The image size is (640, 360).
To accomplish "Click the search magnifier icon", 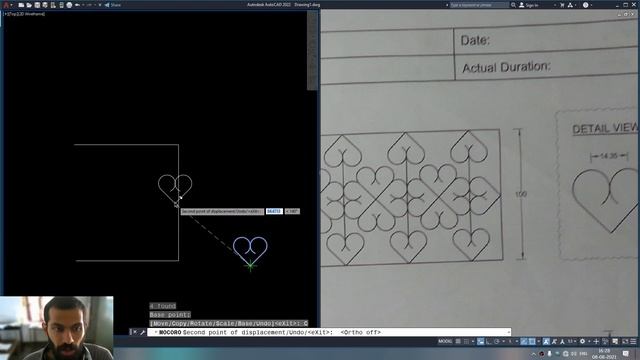I will [x=513, y=5].
